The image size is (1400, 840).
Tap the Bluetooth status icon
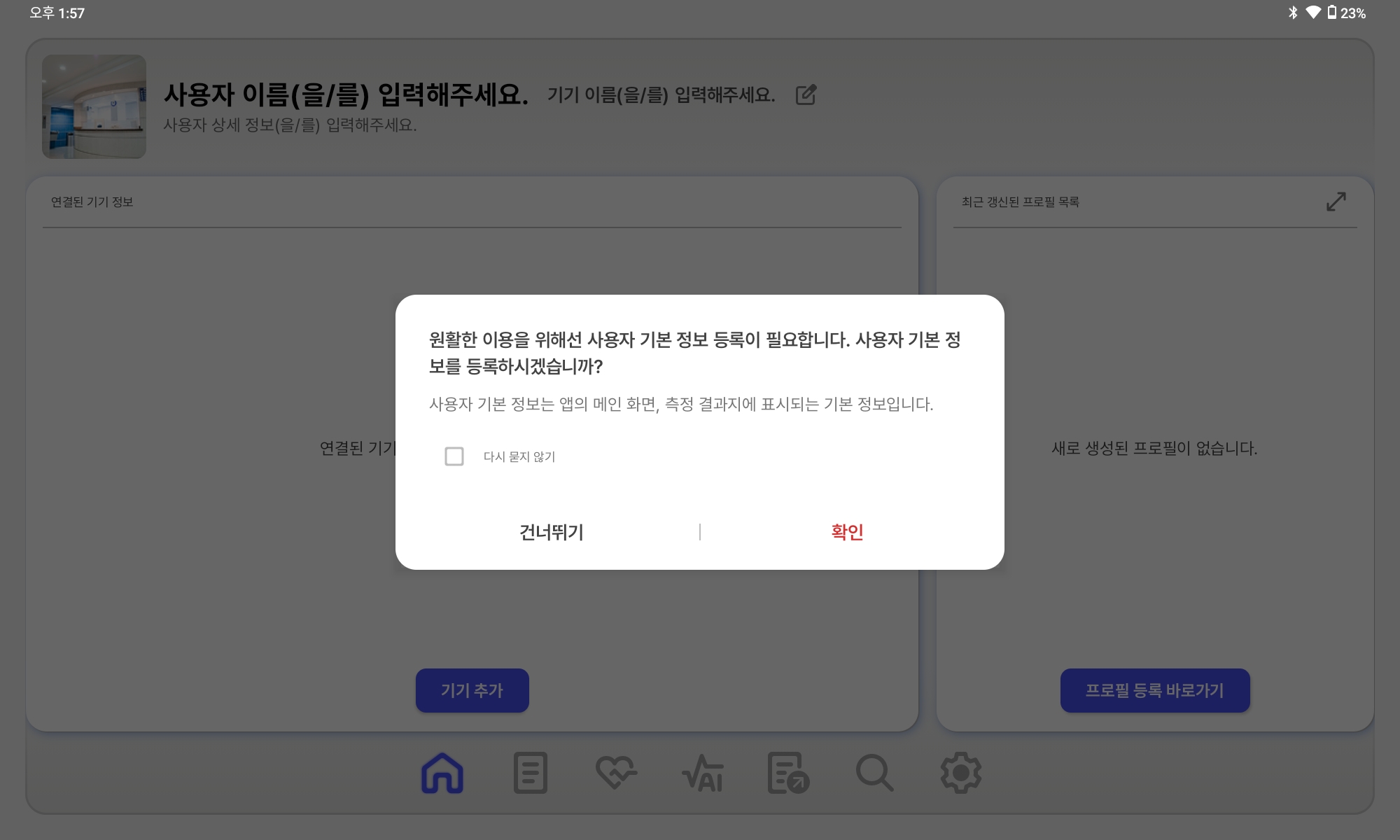point(1293,13)
